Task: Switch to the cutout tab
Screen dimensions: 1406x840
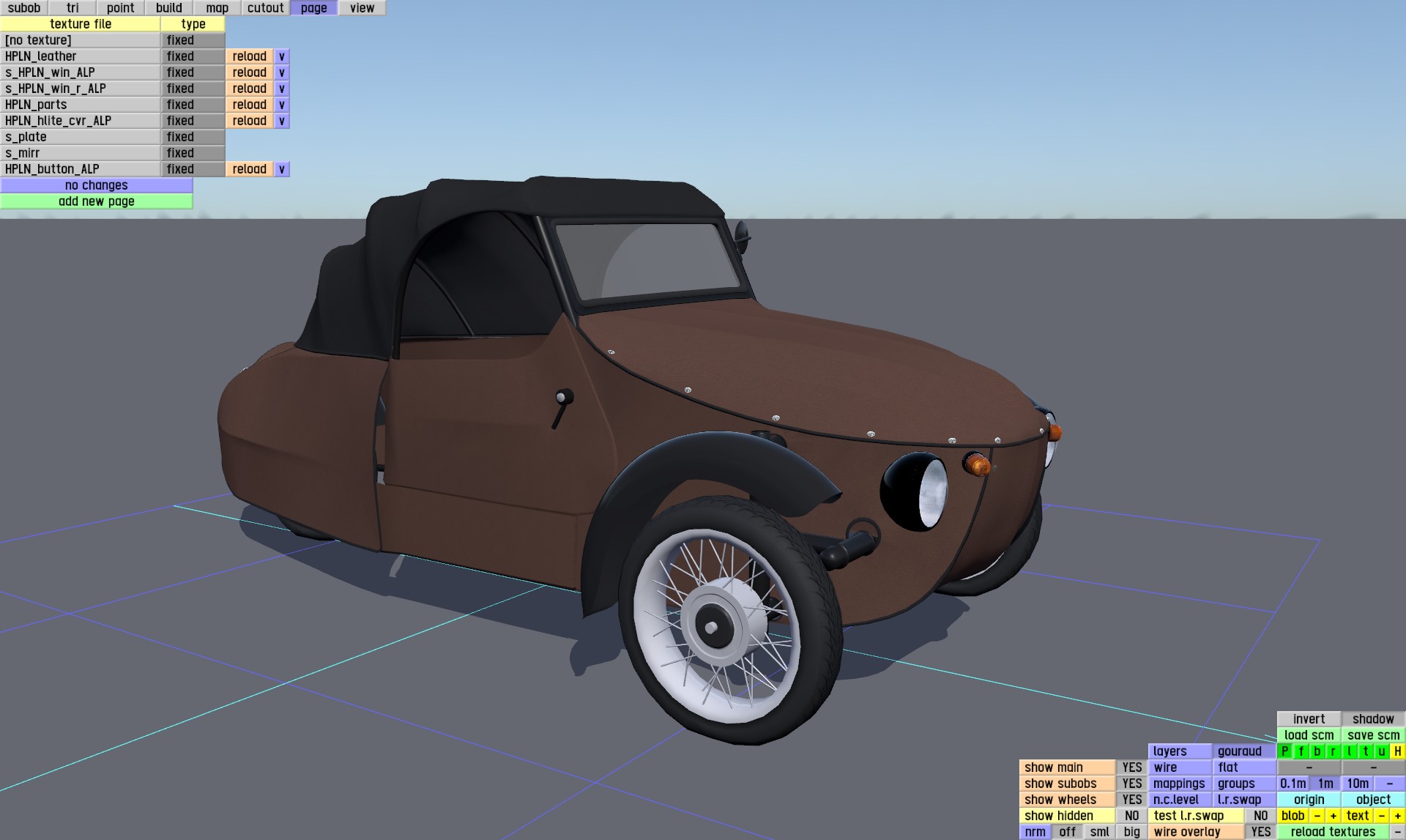Action: pyautogui.click(x=265, y=8)
